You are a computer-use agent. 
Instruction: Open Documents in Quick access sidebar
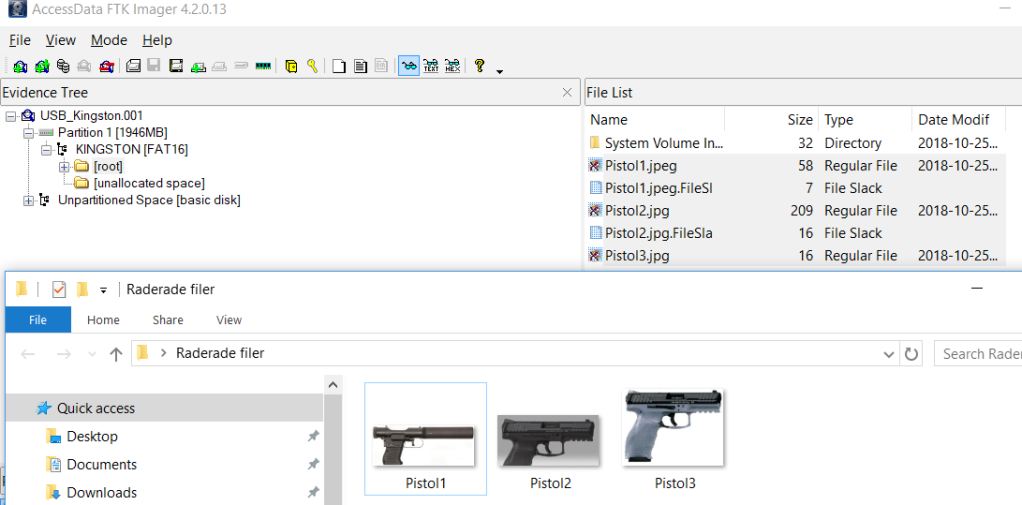click(x=101, y=464)
